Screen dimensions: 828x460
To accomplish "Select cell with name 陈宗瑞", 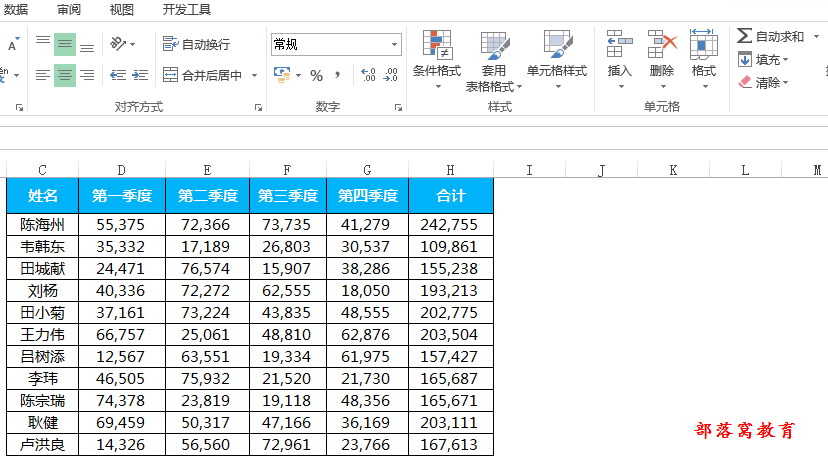I will coord(43,401).
